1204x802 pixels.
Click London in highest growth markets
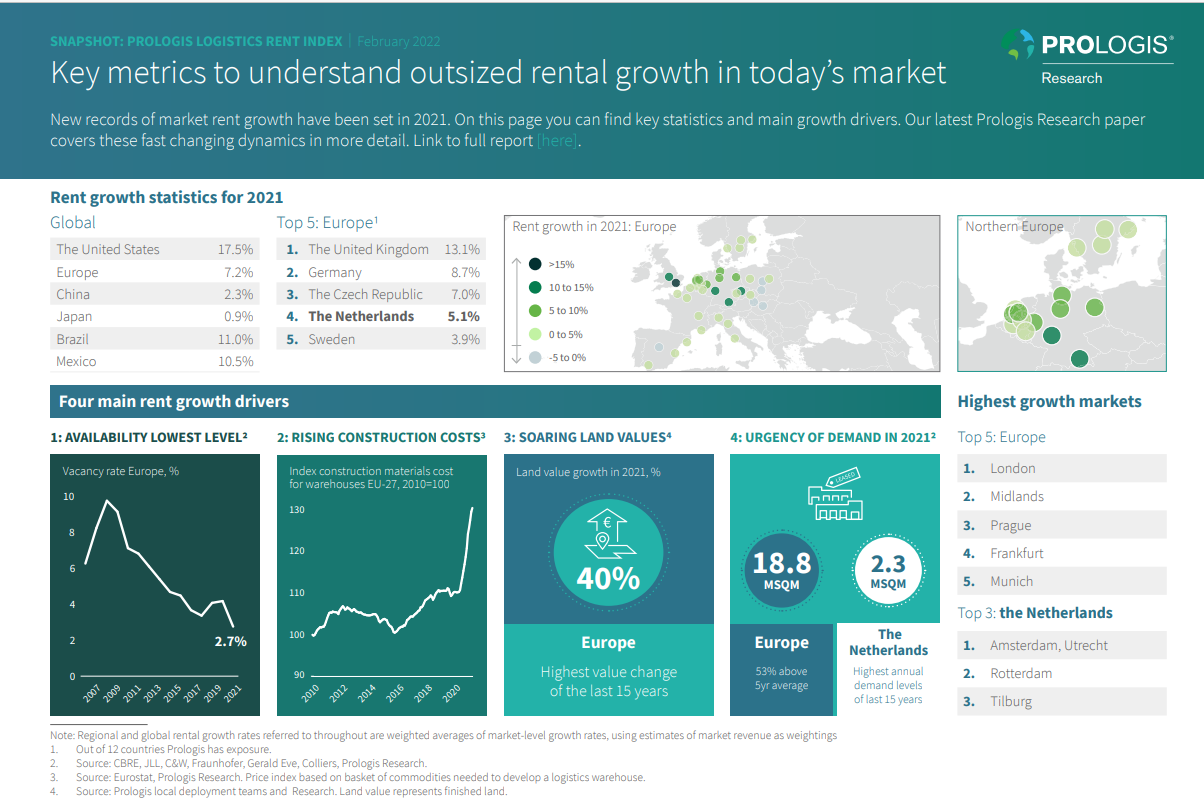[x=1062, y=468]
